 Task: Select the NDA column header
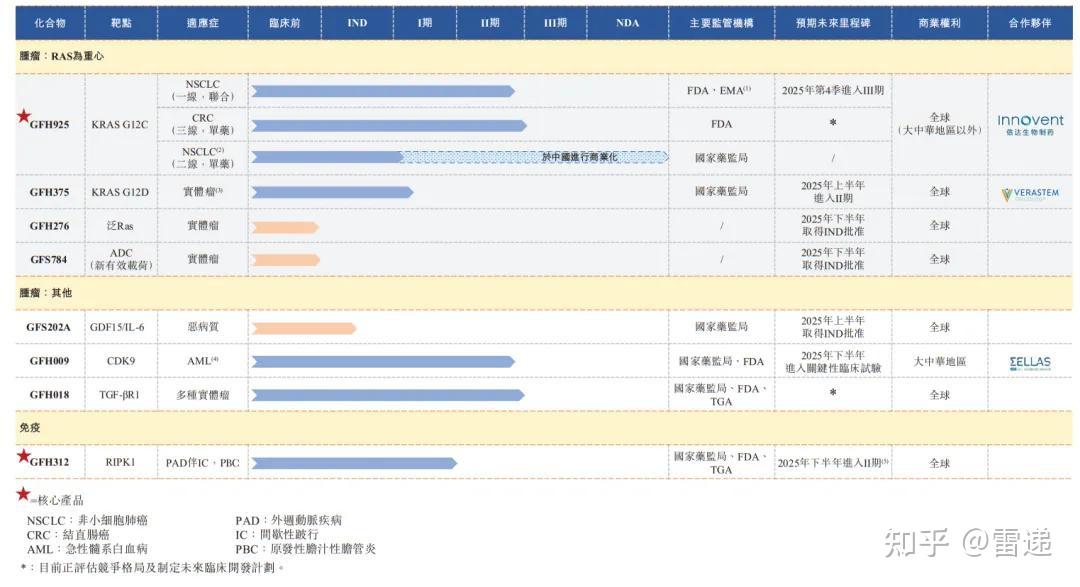(627, 21)
